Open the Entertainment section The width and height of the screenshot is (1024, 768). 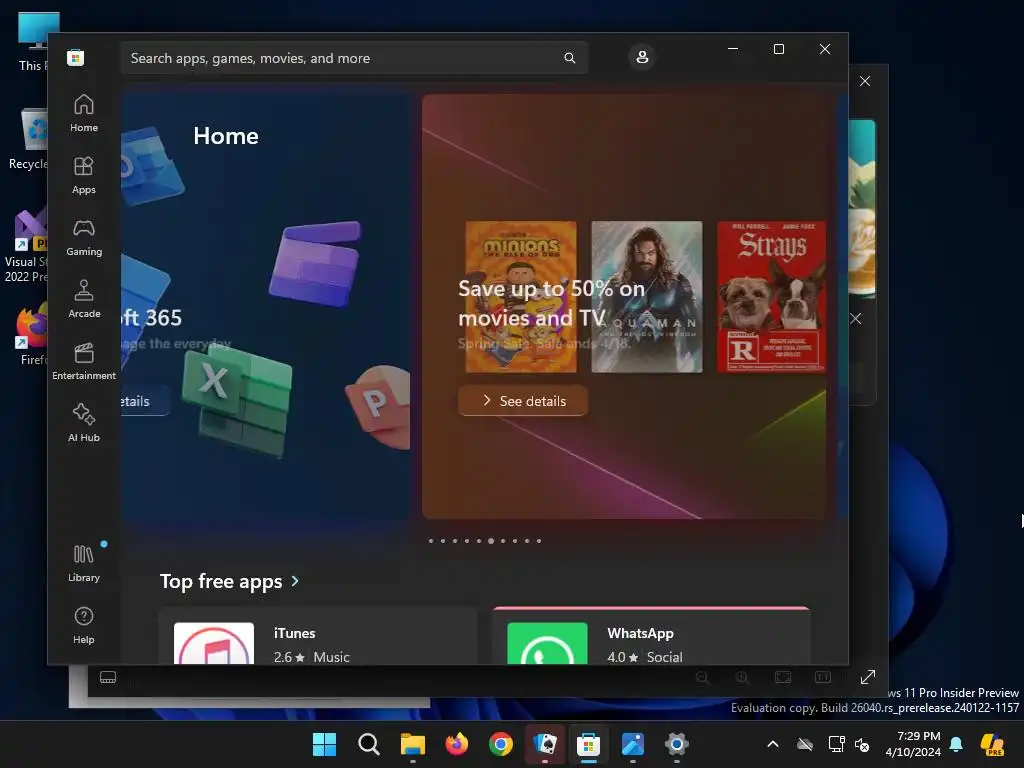click(x=84, y=362)
